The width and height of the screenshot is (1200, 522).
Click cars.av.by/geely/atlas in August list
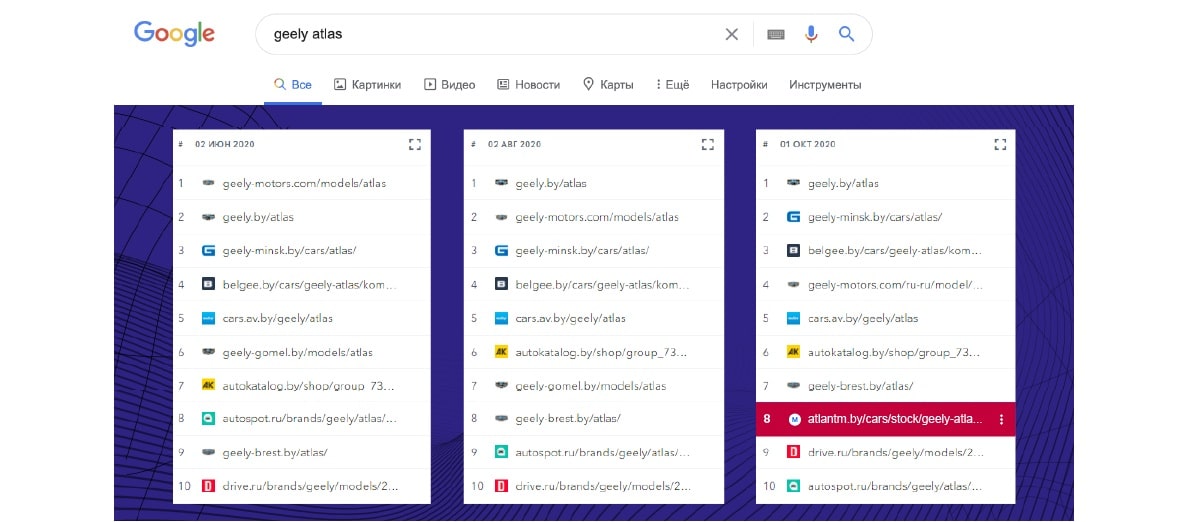(571, 318)
